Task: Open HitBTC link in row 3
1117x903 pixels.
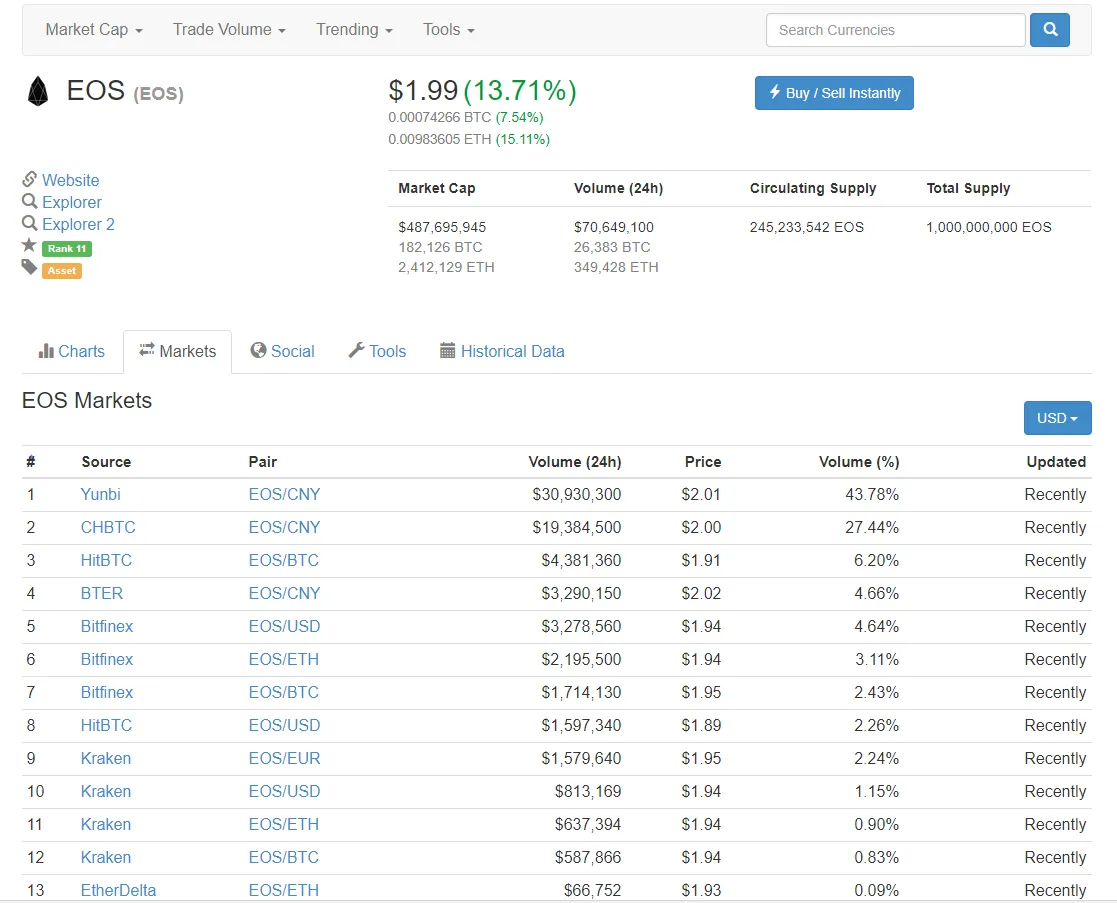Action: (106, 560)
